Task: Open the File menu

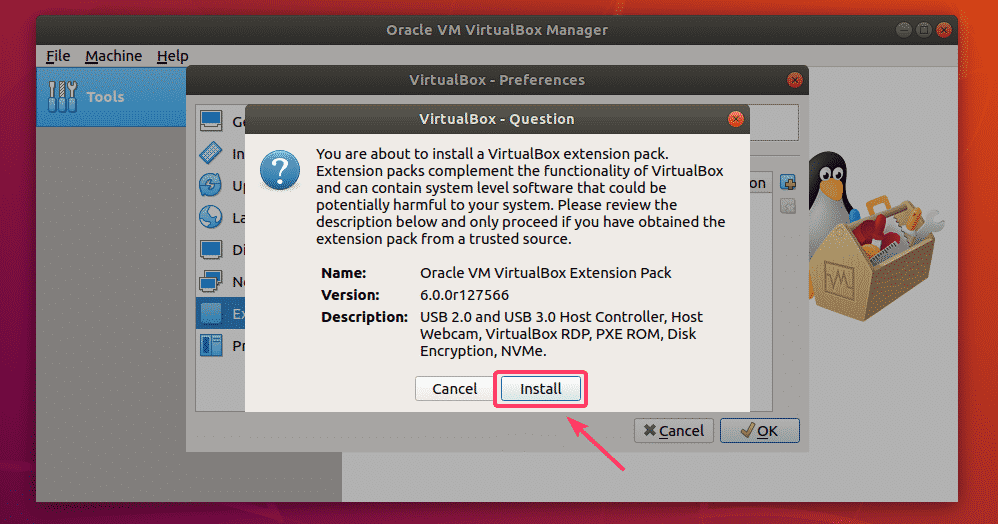Action: [x=58, y=56]
